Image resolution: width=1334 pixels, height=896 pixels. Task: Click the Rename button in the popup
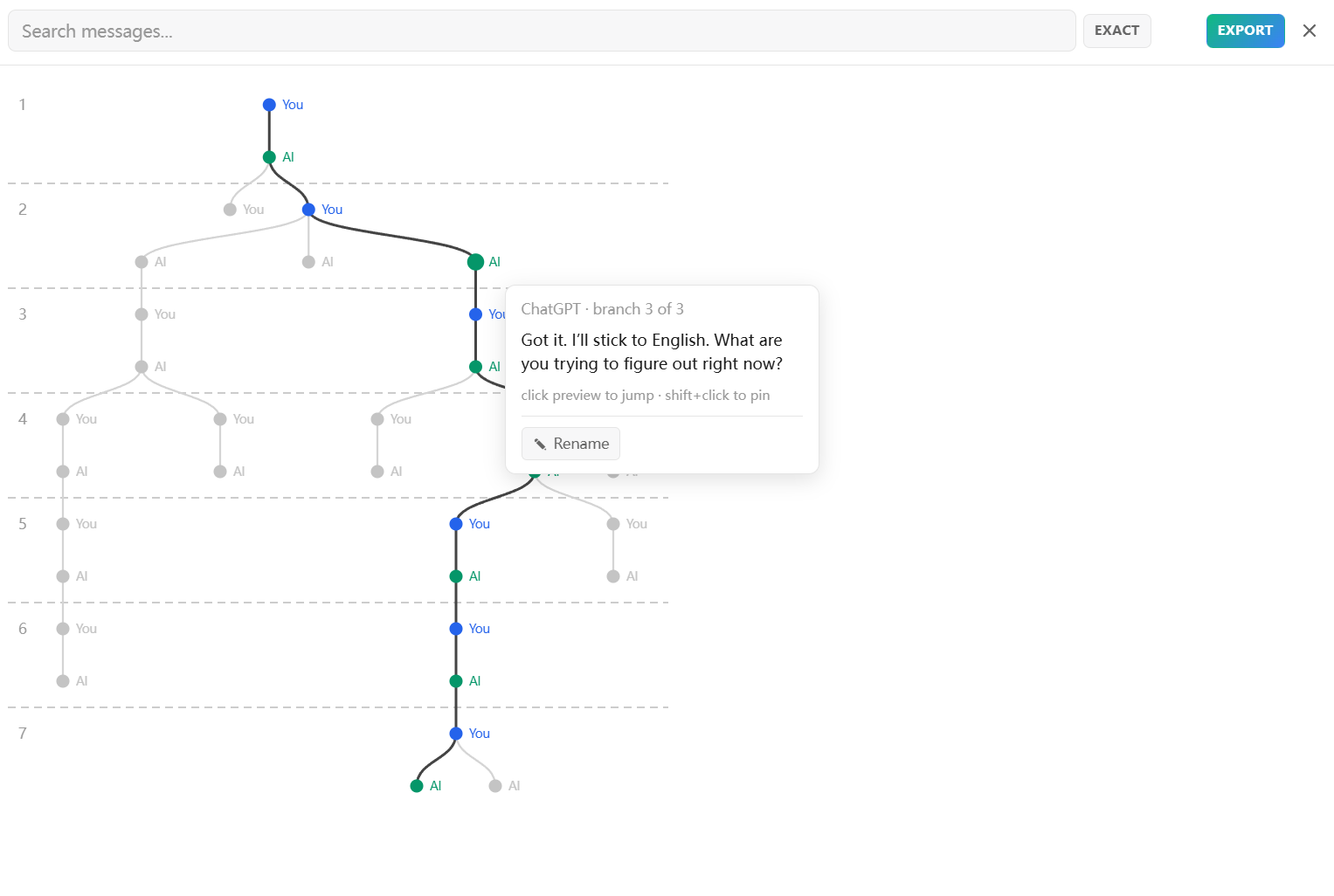click(570, 444)
